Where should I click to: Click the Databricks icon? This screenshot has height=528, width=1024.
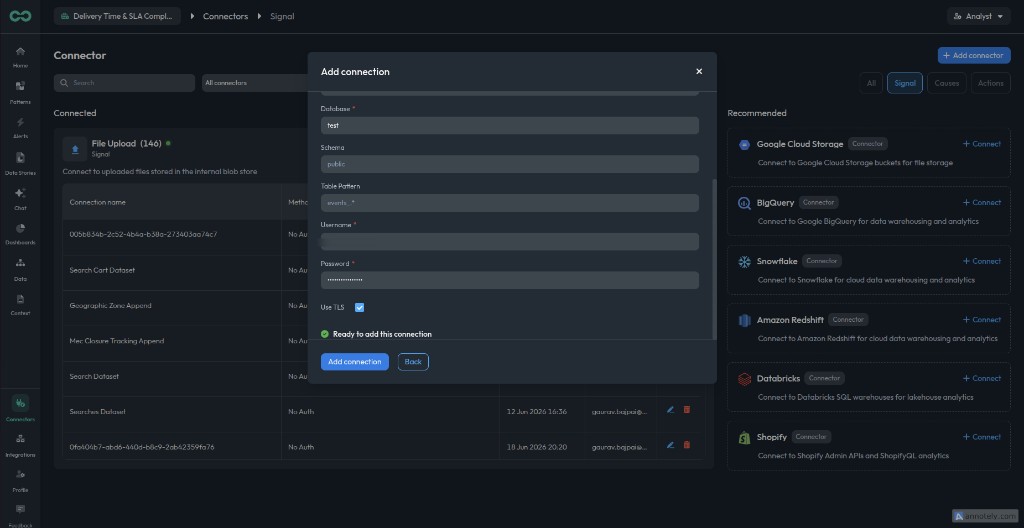click(744, 379)
